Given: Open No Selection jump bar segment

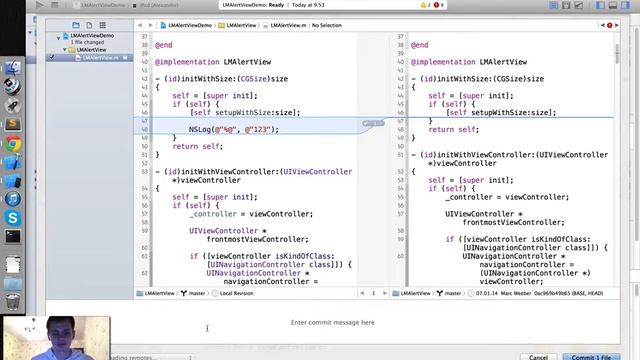Looking at the screenshot, I should [327, 25].
